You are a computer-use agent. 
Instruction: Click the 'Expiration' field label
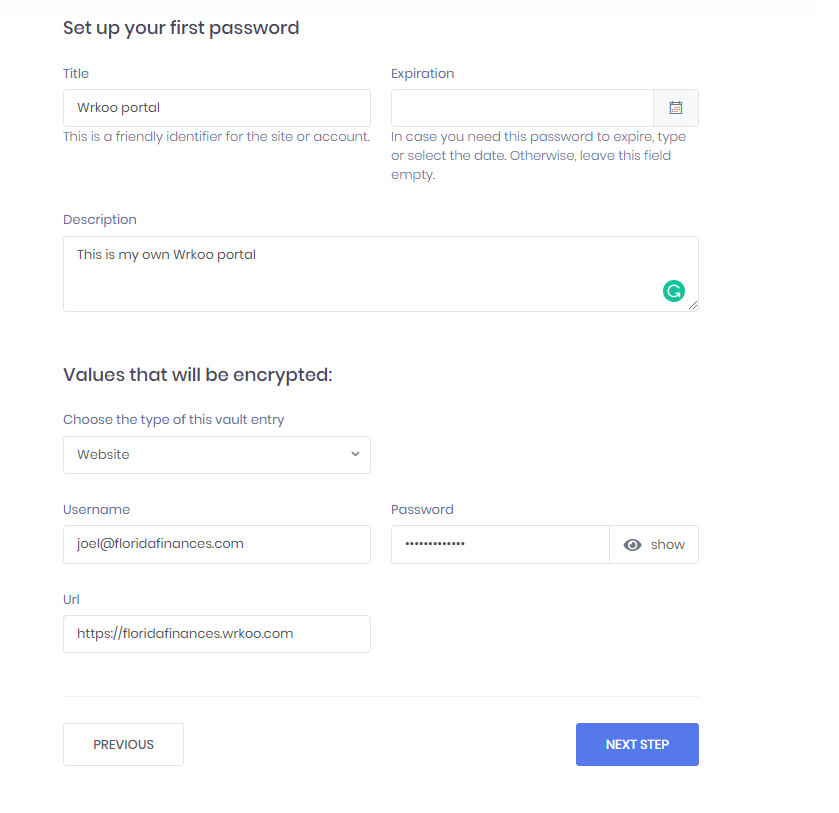click(x=422, y=73)
